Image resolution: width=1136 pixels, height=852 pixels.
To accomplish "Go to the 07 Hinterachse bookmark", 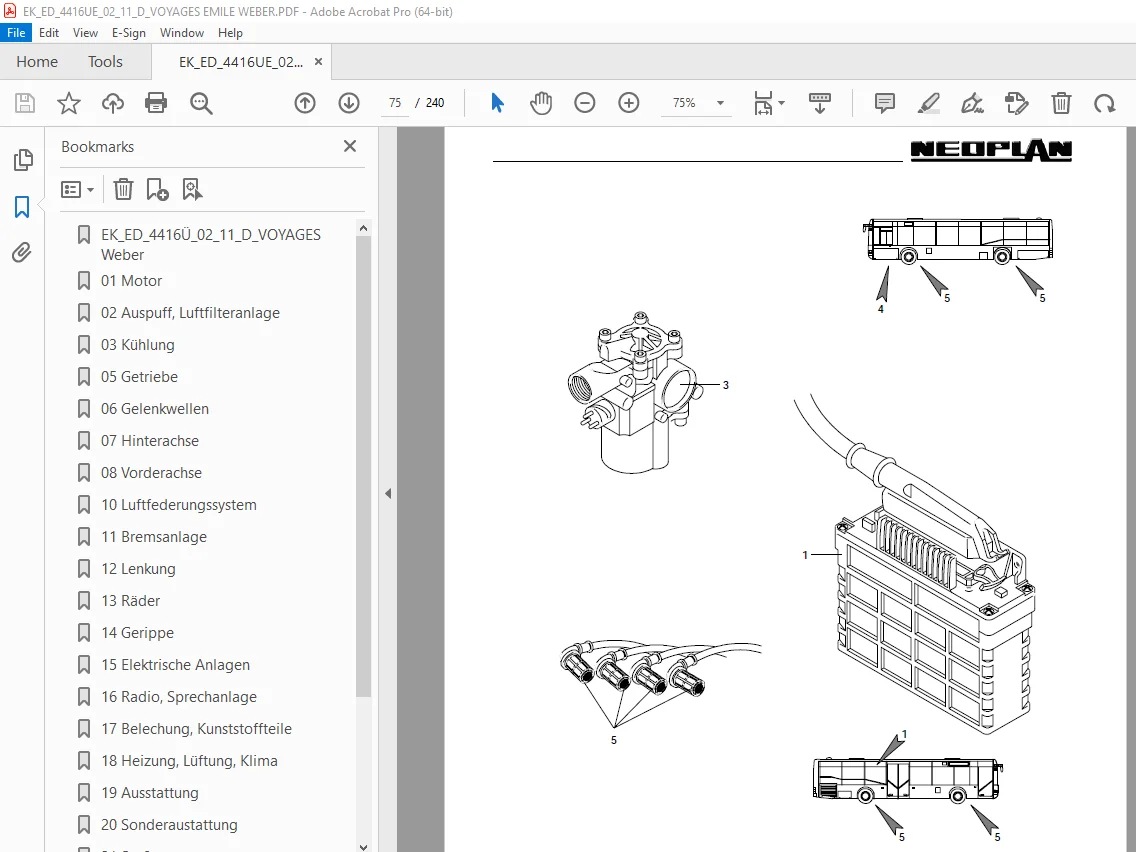I will click(149, 440).
